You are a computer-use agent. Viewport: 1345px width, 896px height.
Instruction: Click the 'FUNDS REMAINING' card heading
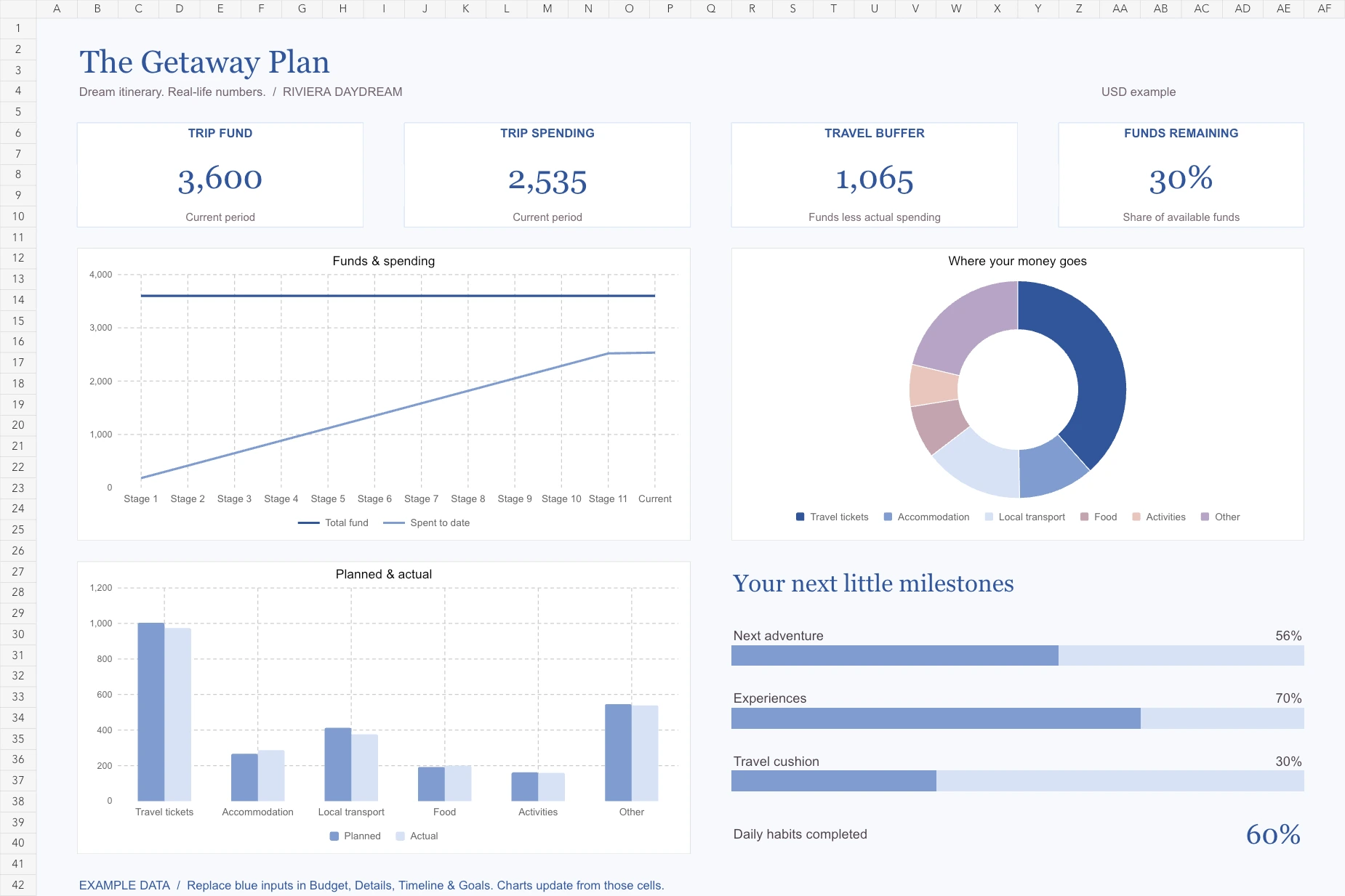coord(1181,133)
